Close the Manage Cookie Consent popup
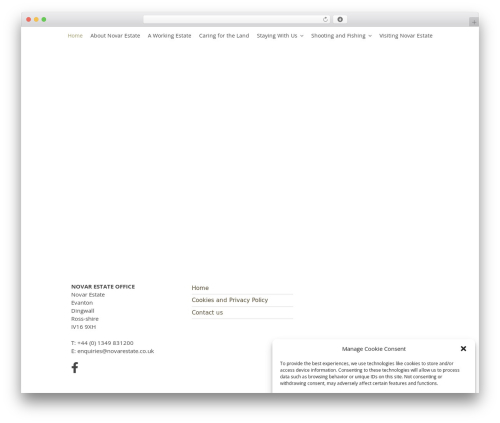This screenshot has width=500, height=423. (x=463, y=348)
